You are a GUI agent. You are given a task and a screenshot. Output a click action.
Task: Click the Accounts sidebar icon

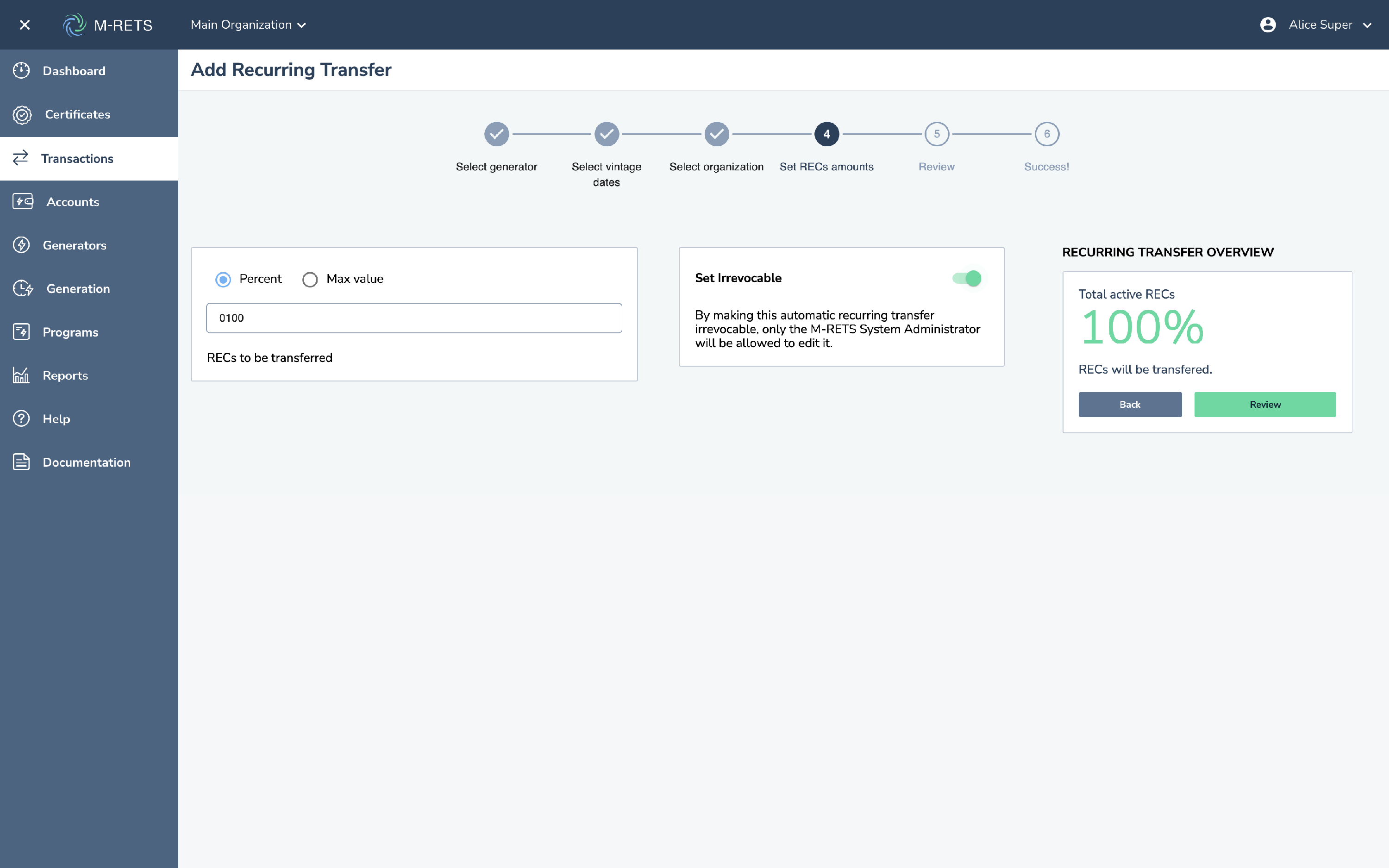(22, 201)
